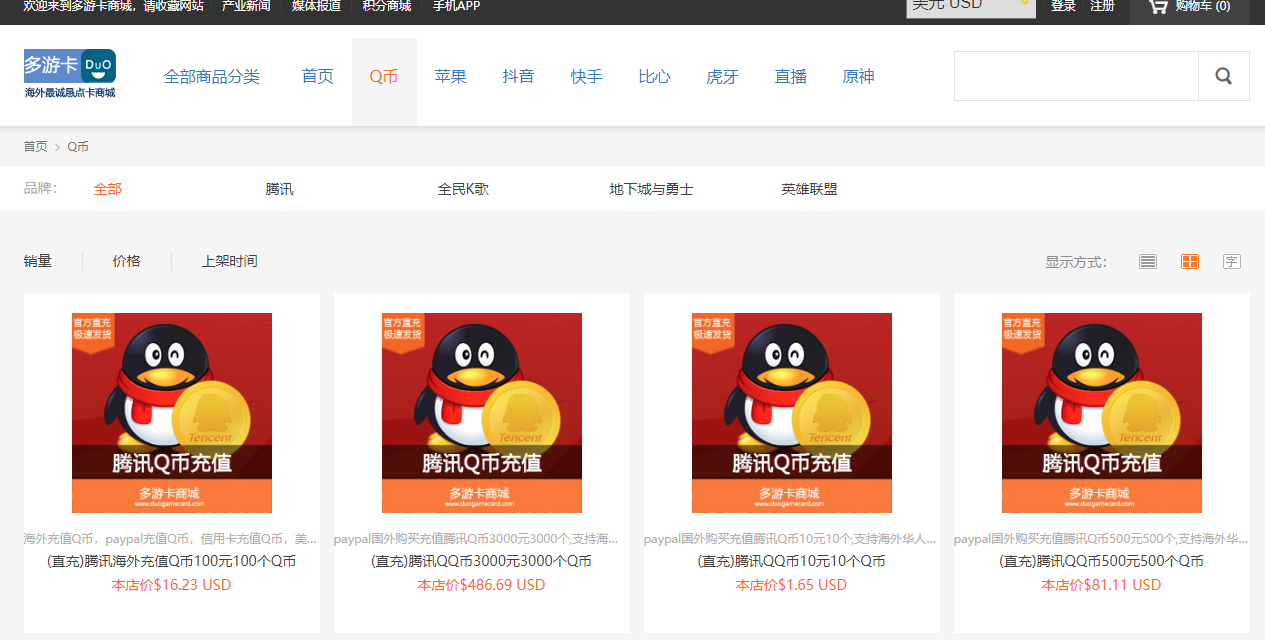This screenshot has width=1265, height=640.
Task: Click price 本店价$16.23 USD
Action: tap(172, 585)
